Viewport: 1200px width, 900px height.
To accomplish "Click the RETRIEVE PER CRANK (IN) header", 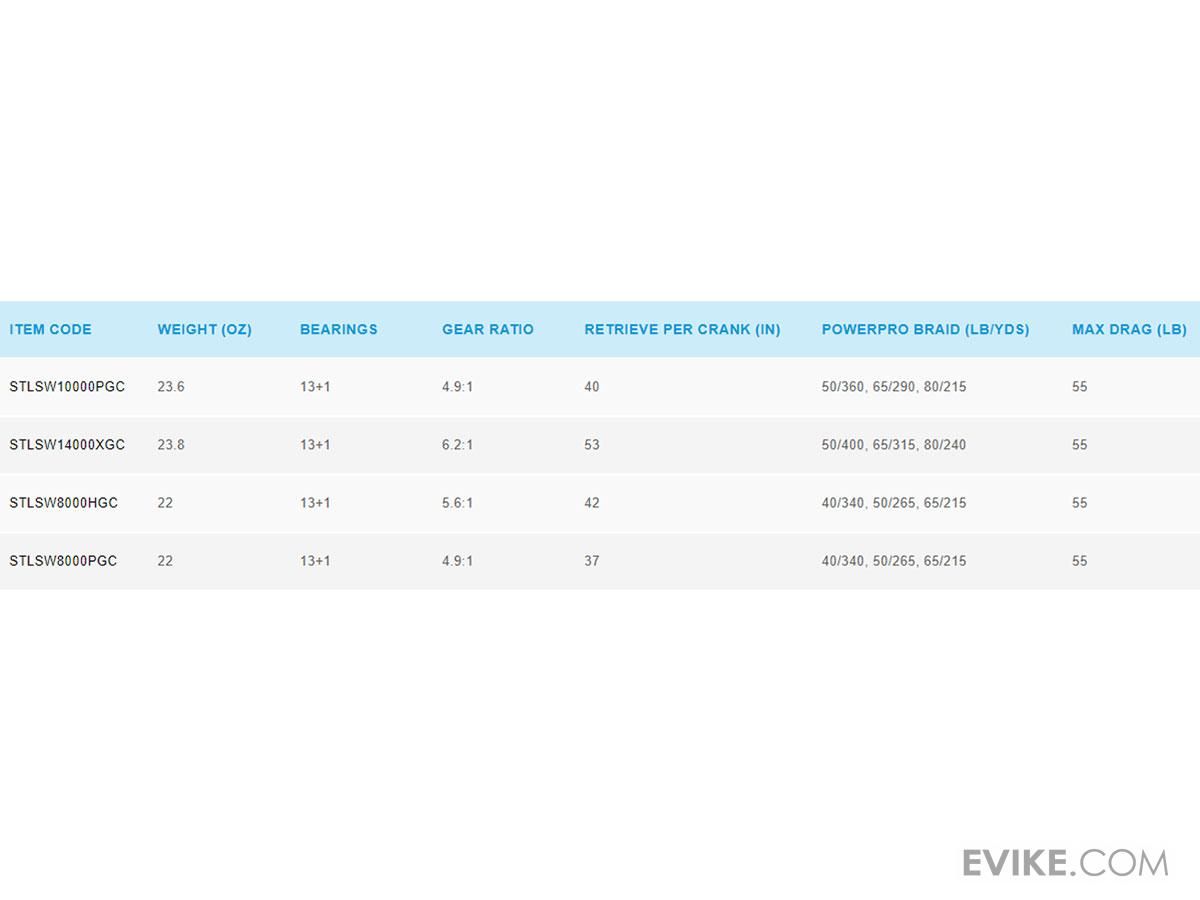I will point(682,329).
